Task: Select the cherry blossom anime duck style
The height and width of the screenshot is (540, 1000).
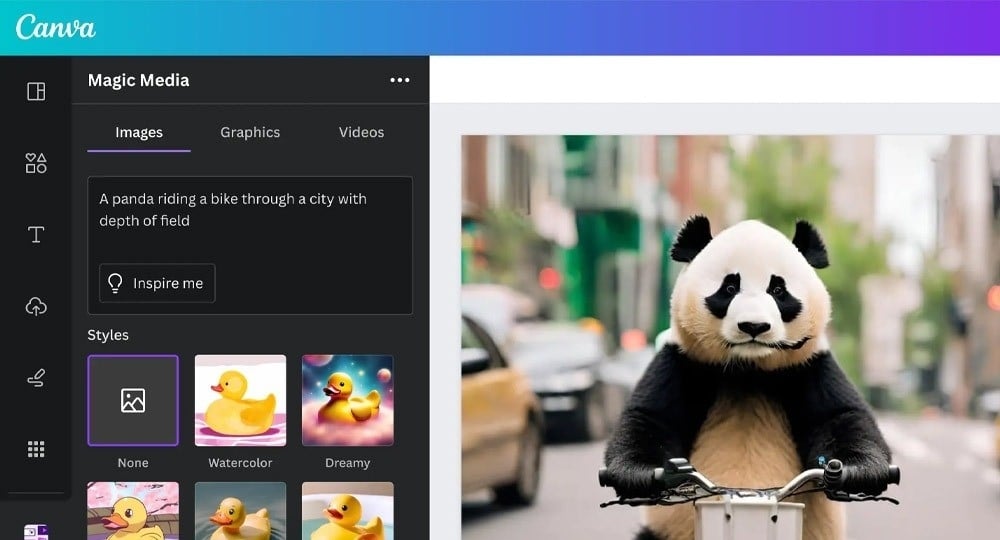Action: [x=133, y=511]
